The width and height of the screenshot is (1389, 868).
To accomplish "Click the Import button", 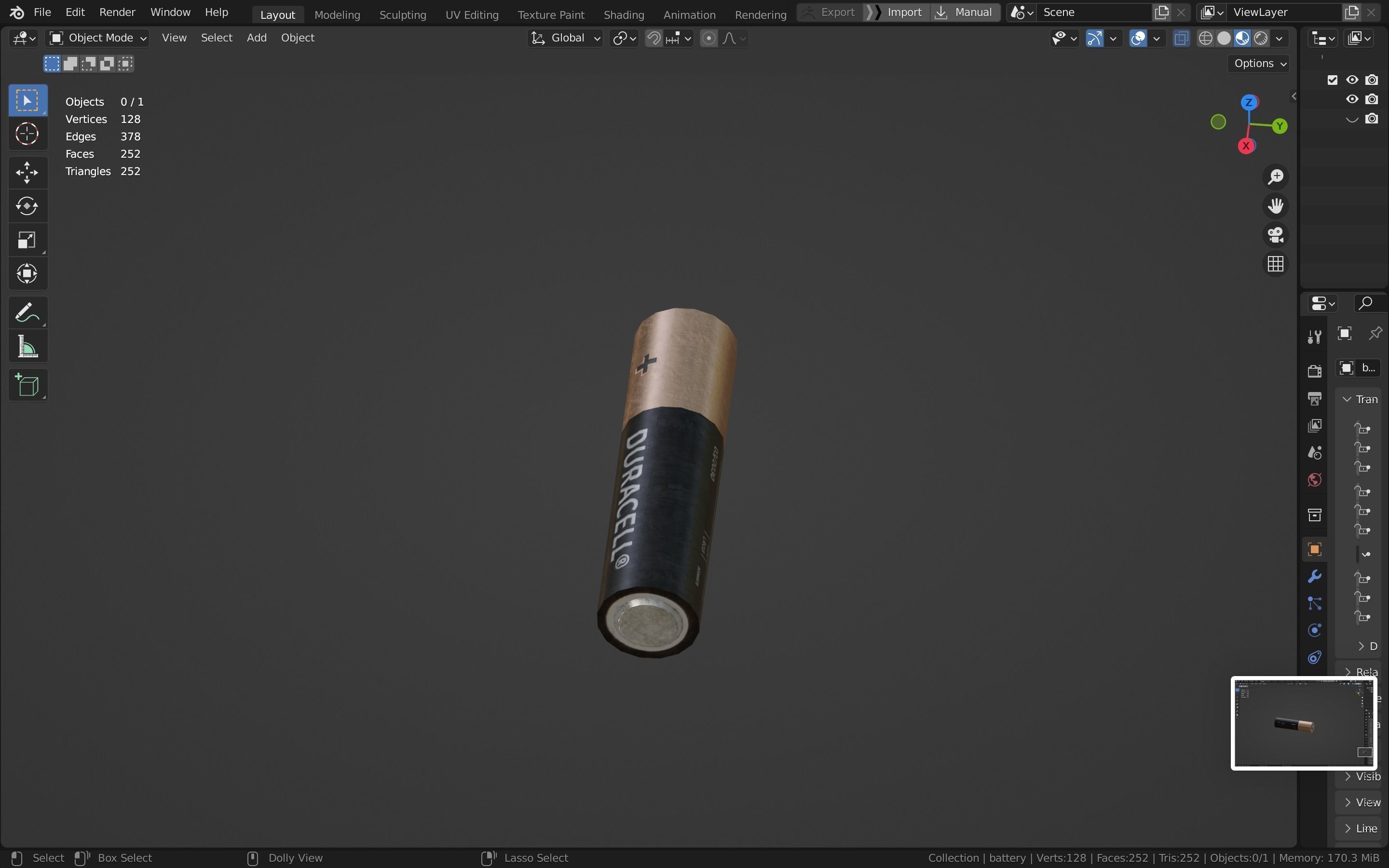I will [x=897, y=12].
